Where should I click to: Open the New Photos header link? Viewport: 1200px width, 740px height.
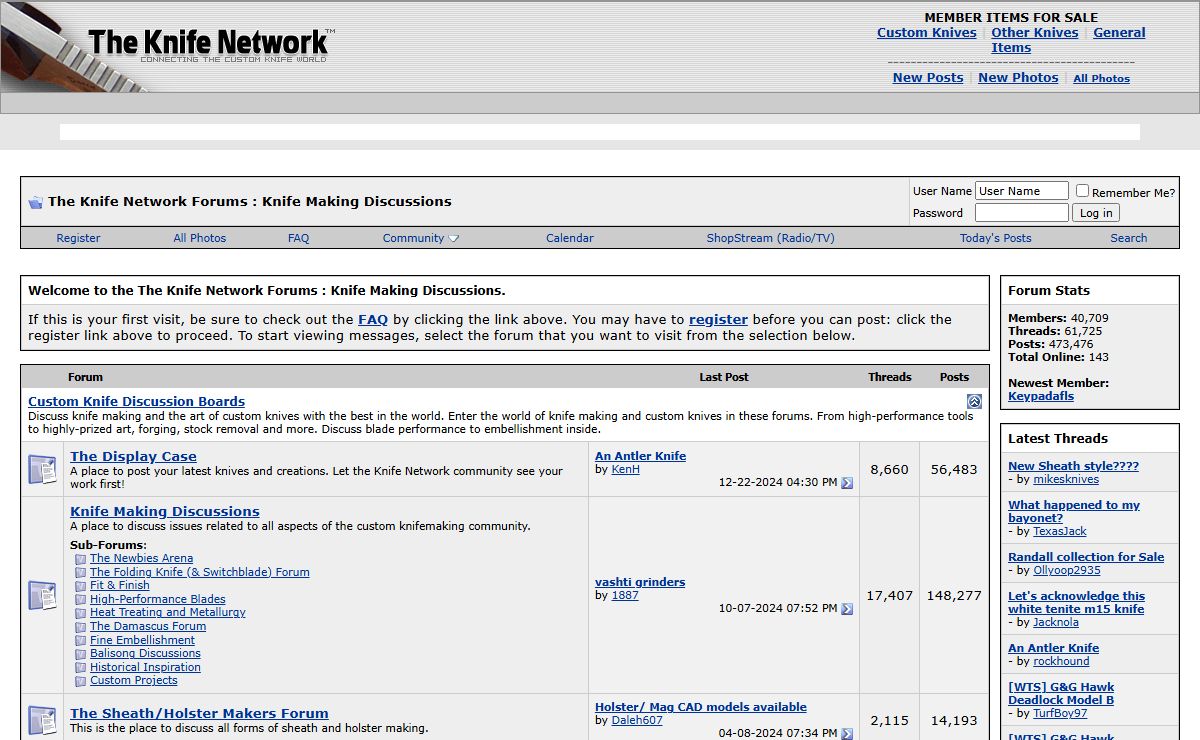pos(1018,78)
